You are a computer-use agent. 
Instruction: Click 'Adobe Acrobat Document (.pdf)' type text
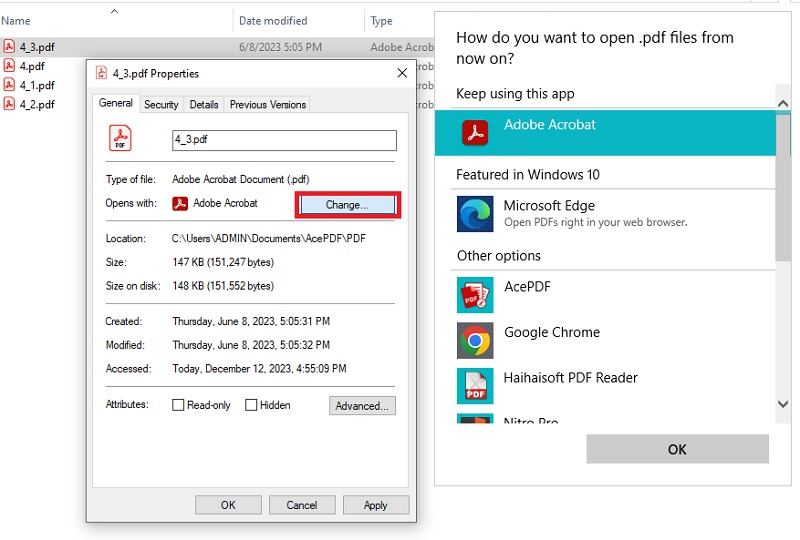click(240, 179)
